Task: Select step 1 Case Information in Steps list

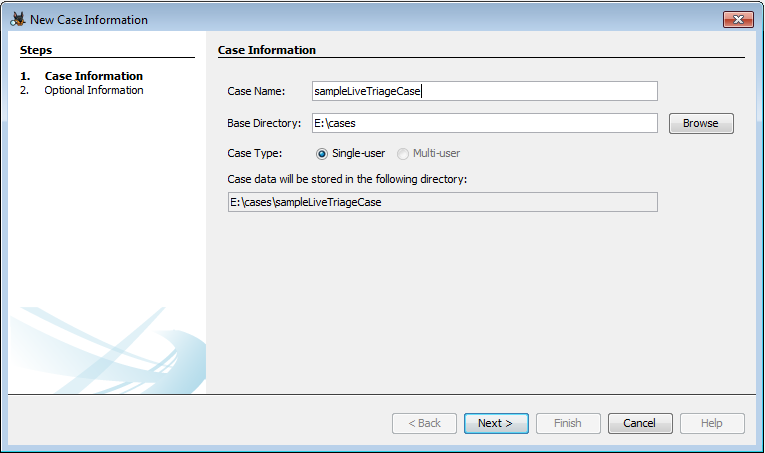Action: tap(93, 76)
